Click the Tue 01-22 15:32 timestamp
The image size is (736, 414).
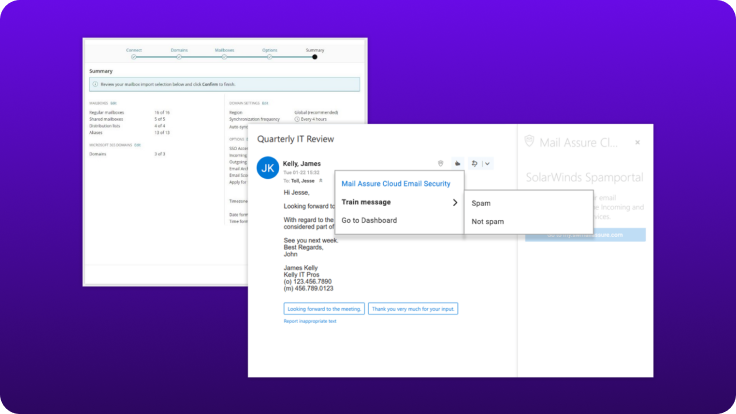click(x=301, y=172)
